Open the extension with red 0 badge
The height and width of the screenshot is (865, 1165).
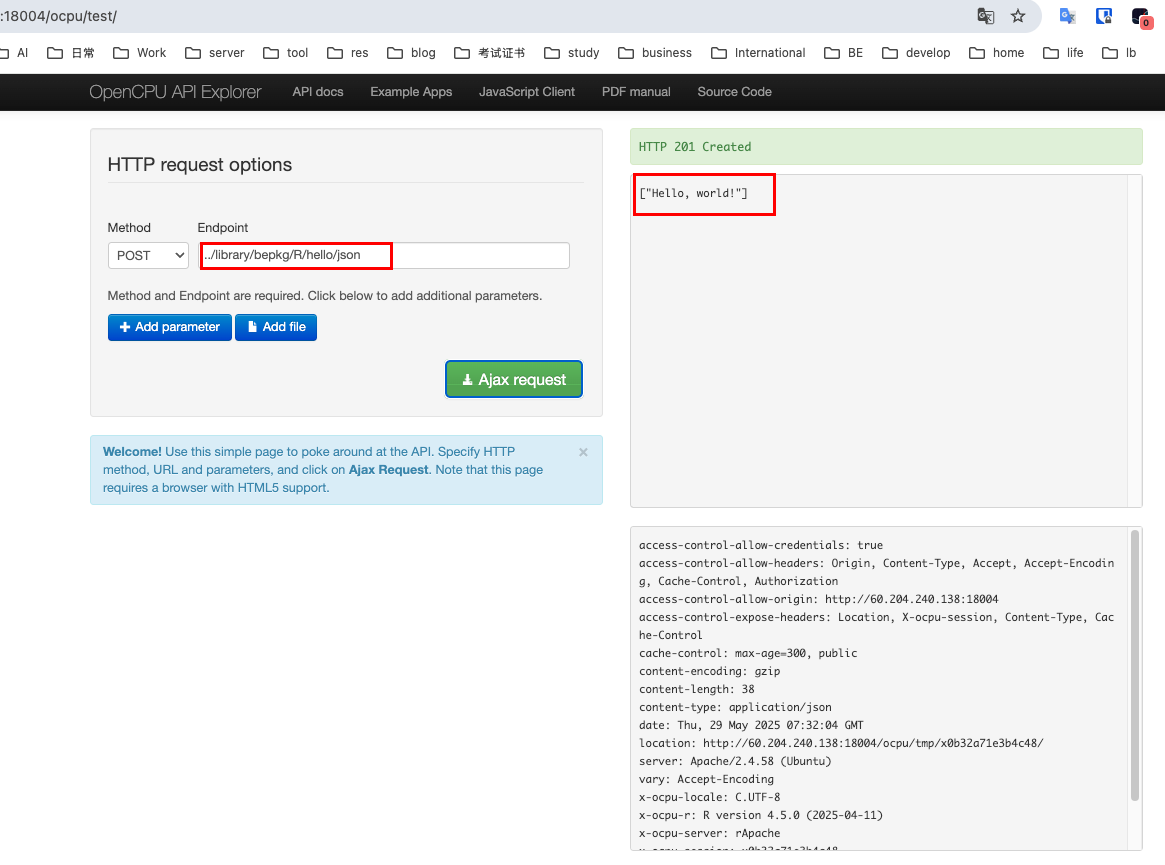[x=1140, y=17]
